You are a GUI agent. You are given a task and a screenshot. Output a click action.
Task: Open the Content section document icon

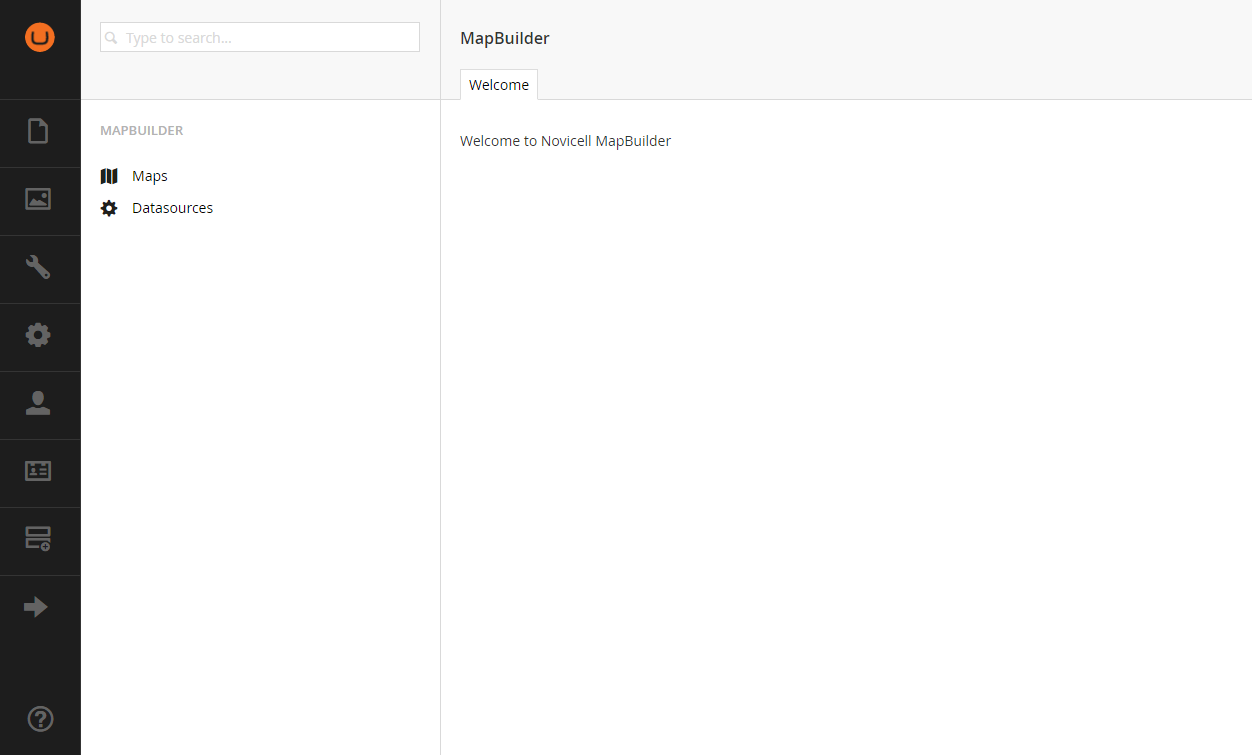coord(38,131)
